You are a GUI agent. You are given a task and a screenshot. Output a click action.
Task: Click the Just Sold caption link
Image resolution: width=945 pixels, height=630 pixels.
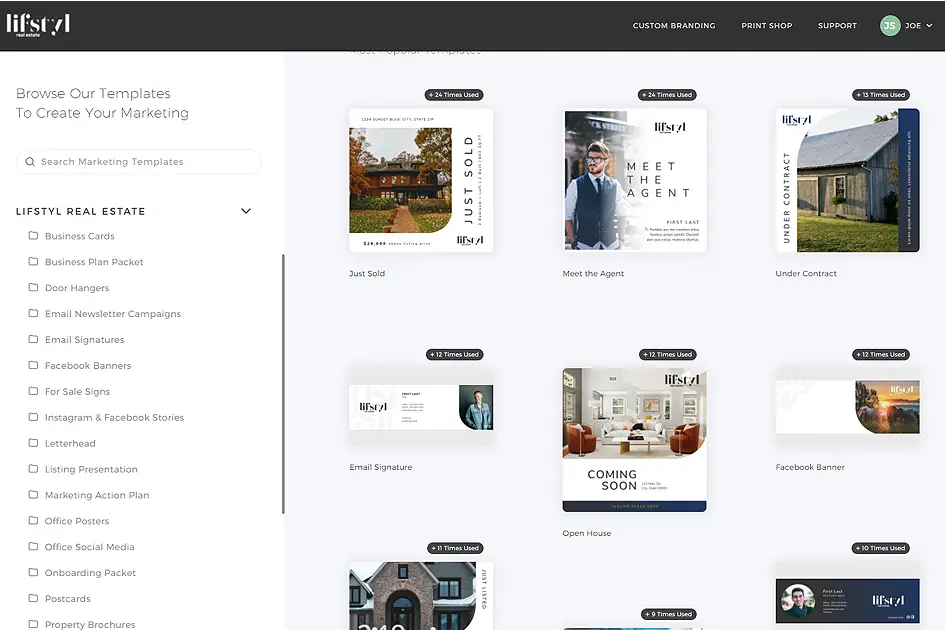click(367, 274)
